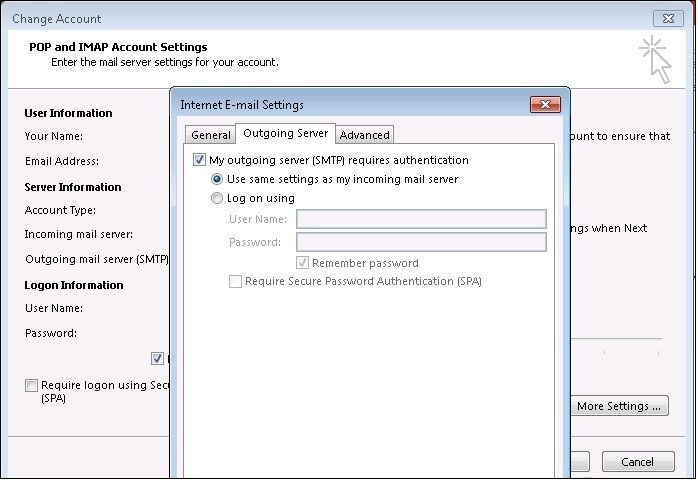Image resolution: width=698 pixels, height=480 pixels.
Task: Close the Internet E-mail Settings dialog
Action: coord(546,104)
